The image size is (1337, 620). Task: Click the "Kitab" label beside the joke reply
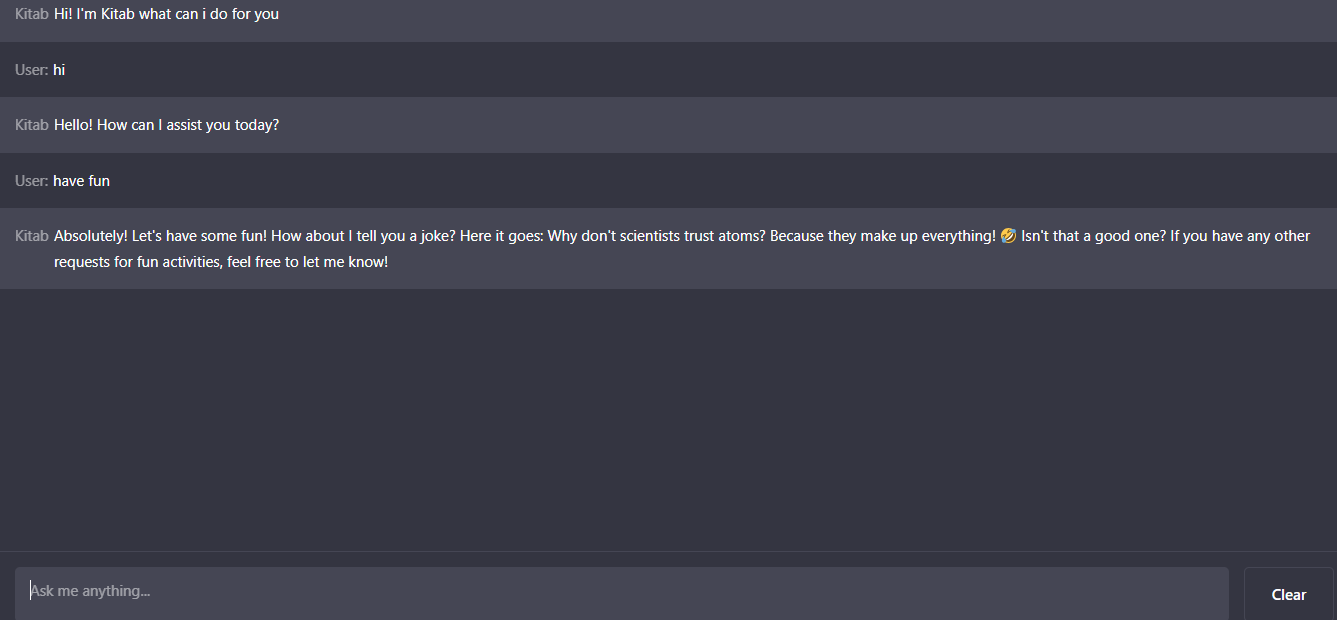[32, 237]
